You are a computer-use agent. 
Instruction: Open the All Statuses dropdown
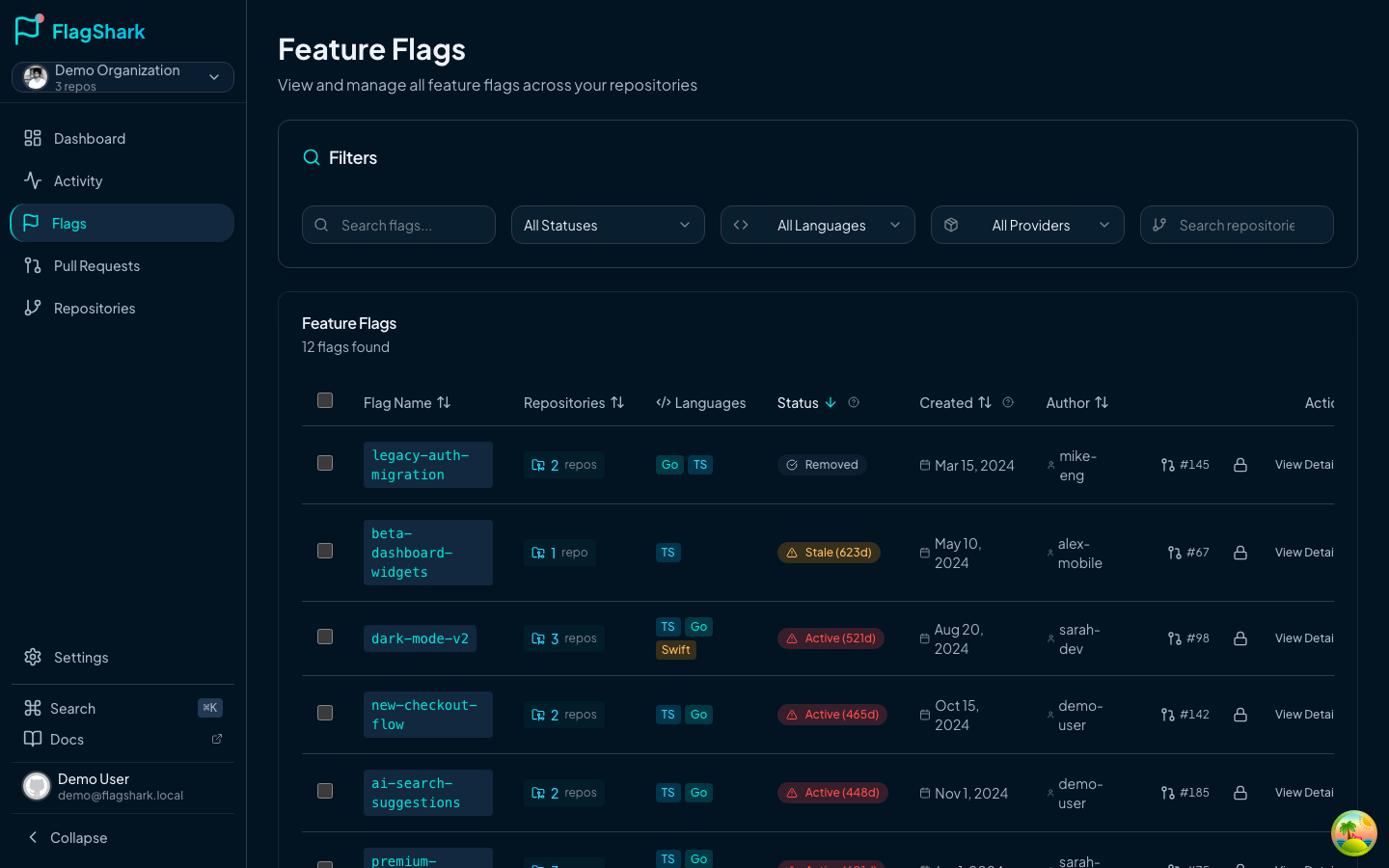[608, 225]
